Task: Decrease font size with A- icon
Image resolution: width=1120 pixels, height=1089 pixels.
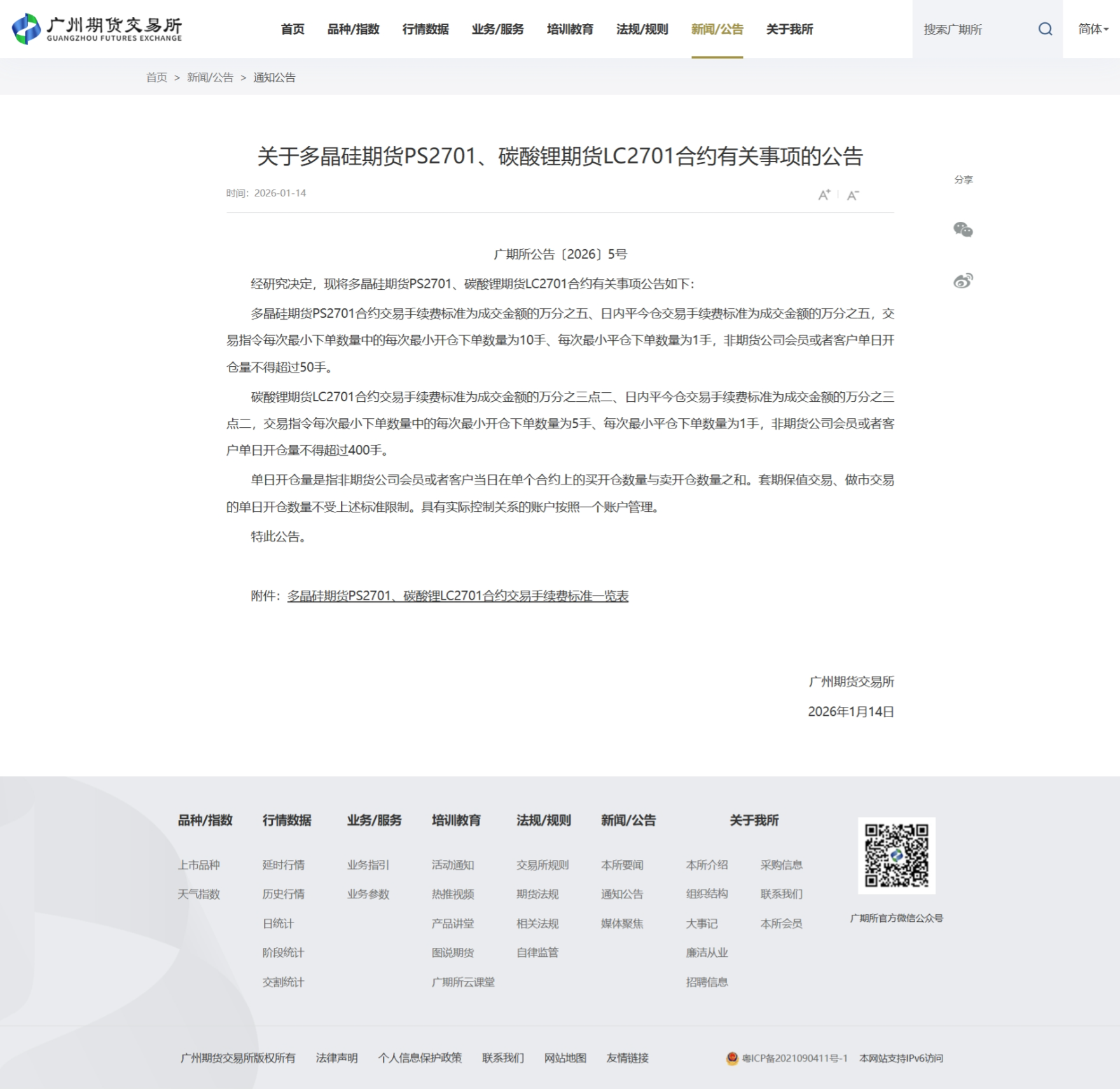Action: coord(853,195)
